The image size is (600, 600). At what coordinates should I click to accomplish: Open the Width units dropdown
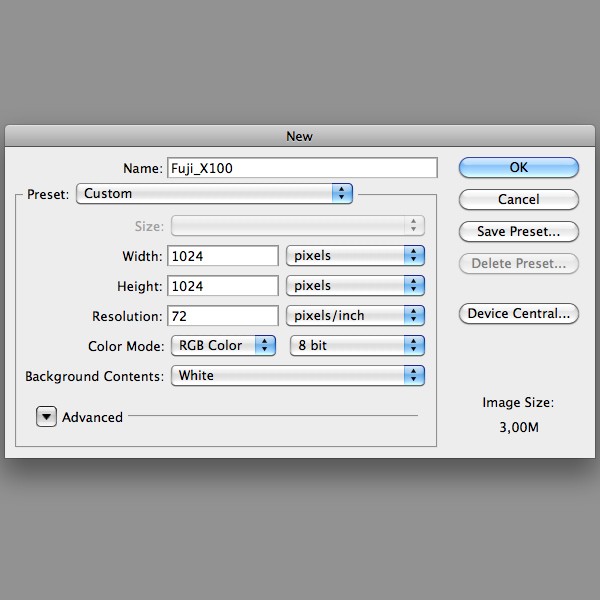coord(355,256)
